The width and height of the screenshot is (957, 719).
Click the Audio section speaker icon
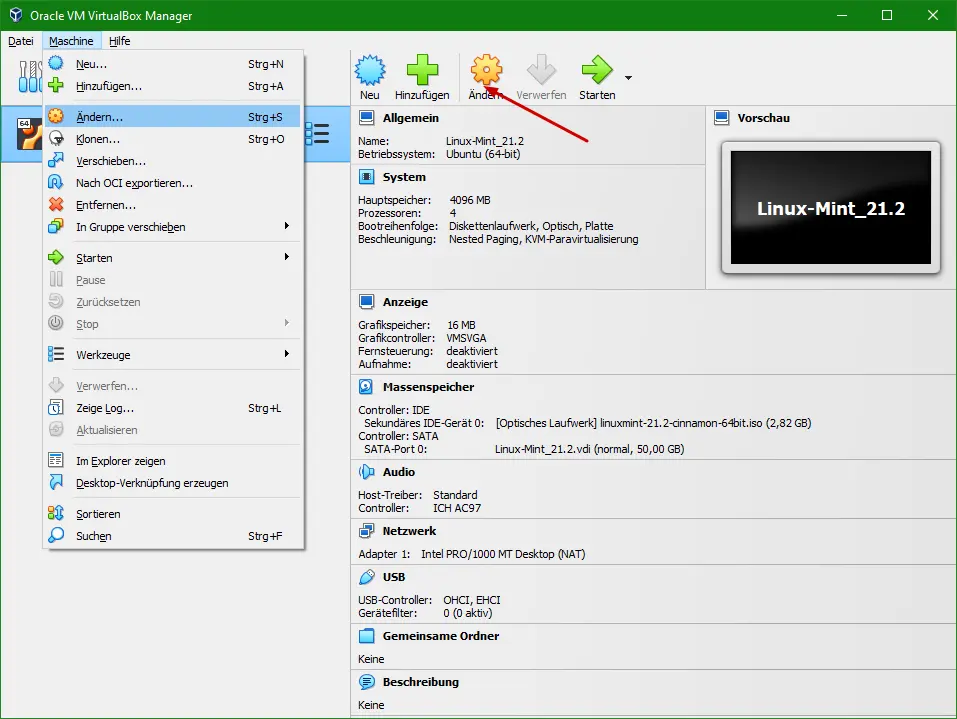[366, 472]
